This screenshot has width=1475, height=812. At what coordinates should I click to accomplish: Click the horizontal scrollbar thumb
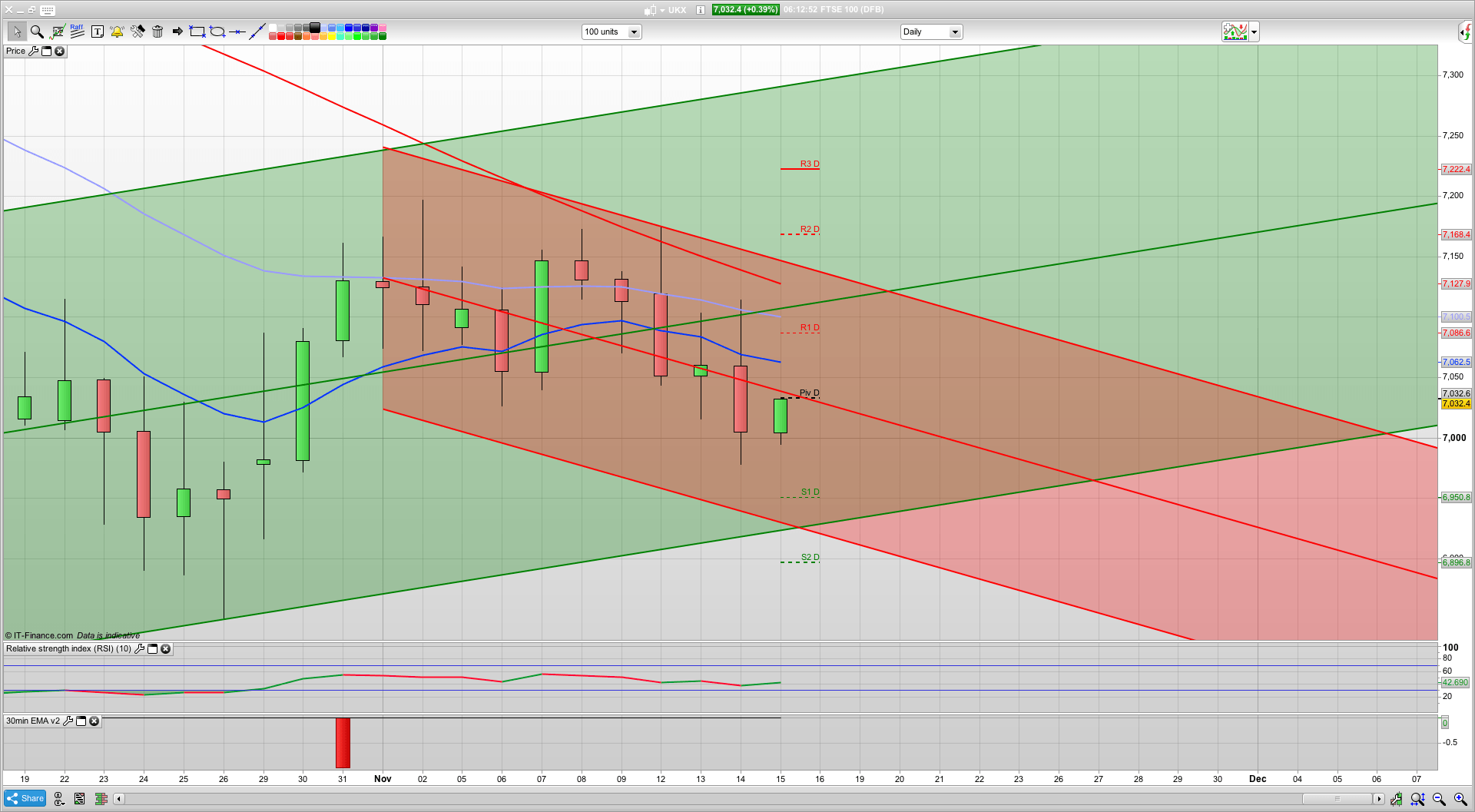1337,799
